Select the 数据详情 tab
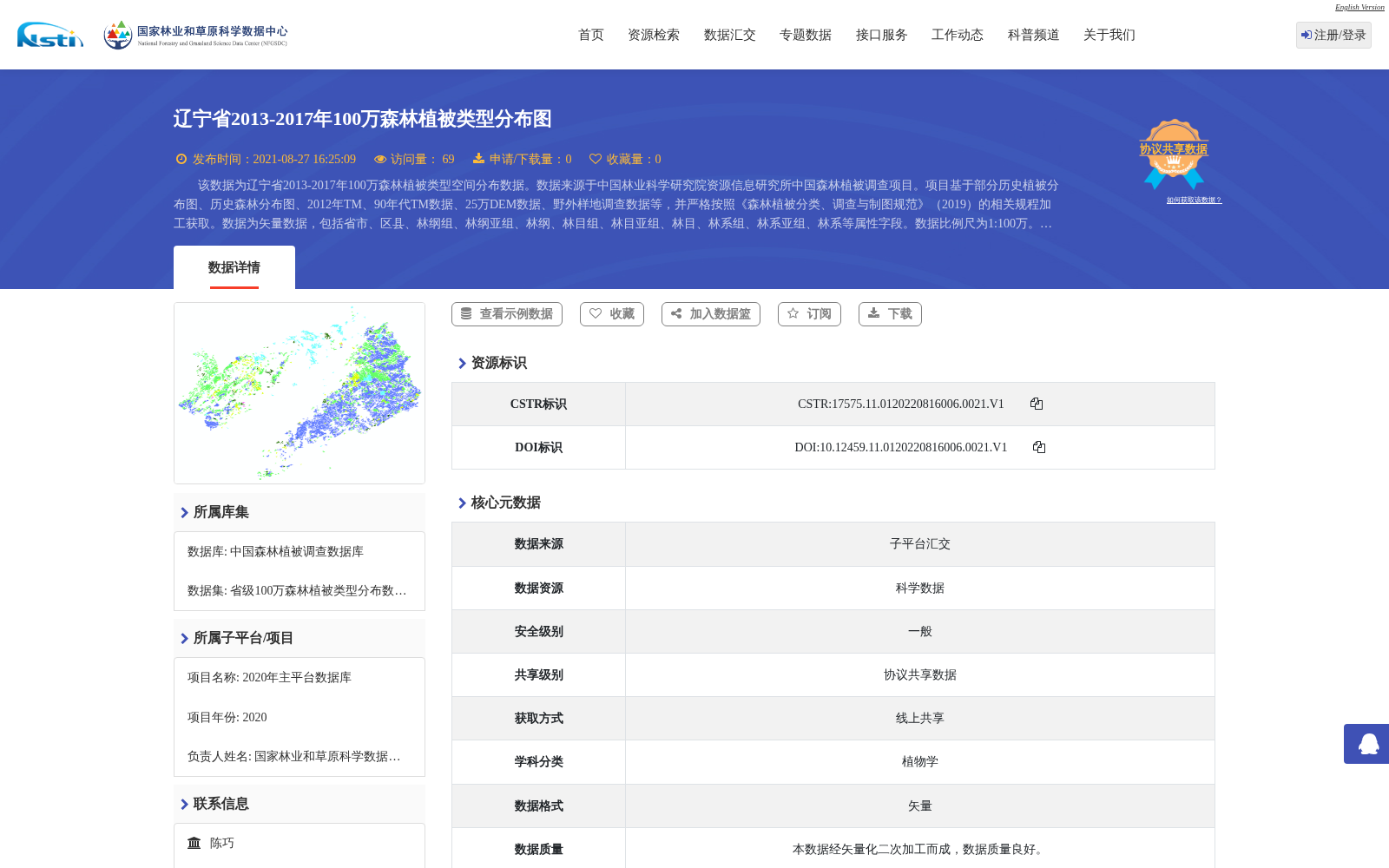The width and height of the screenshot is (1389, 868). 234,267
